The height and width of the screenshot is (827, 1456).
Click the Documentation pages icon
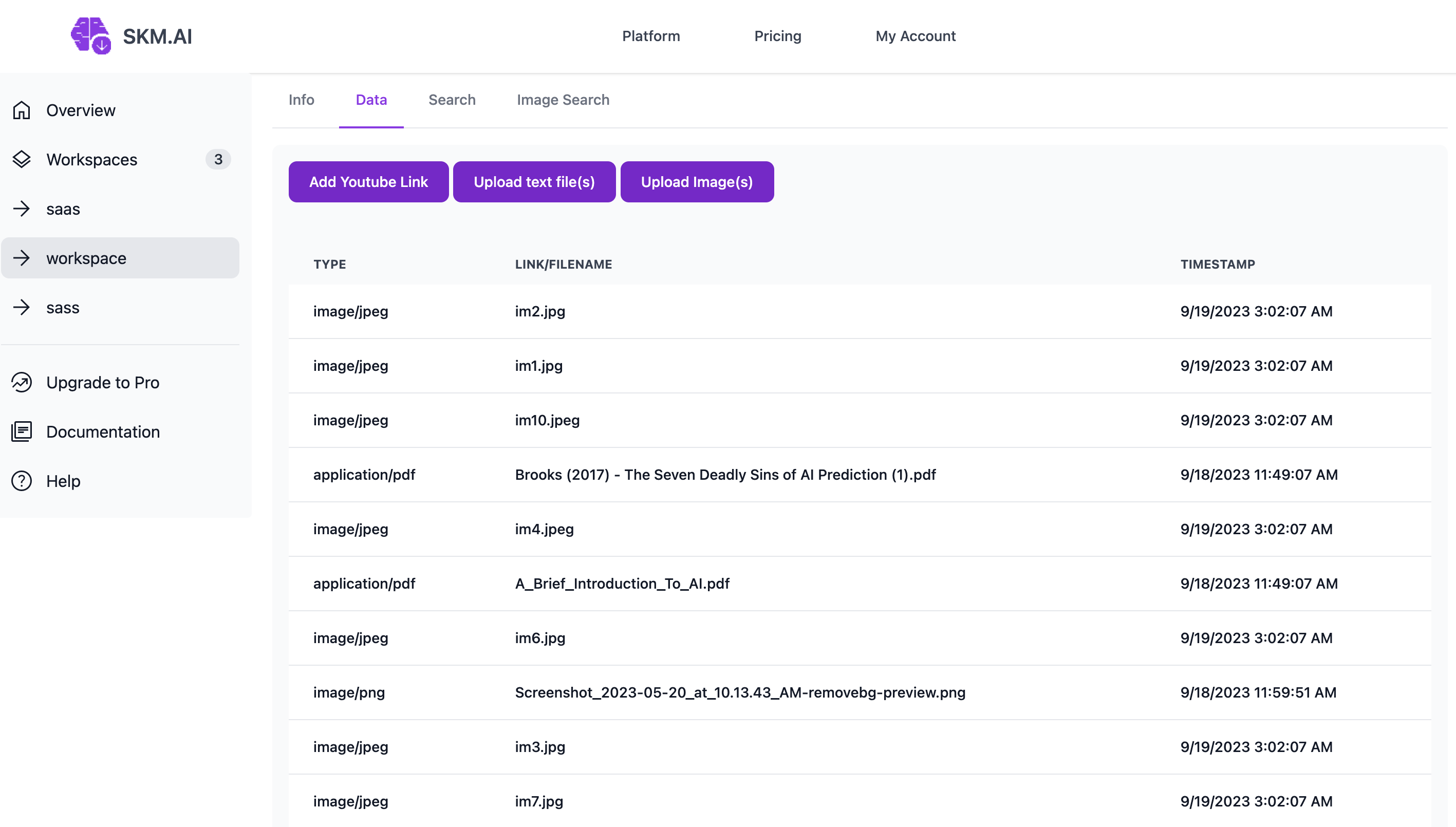point(22,431)
